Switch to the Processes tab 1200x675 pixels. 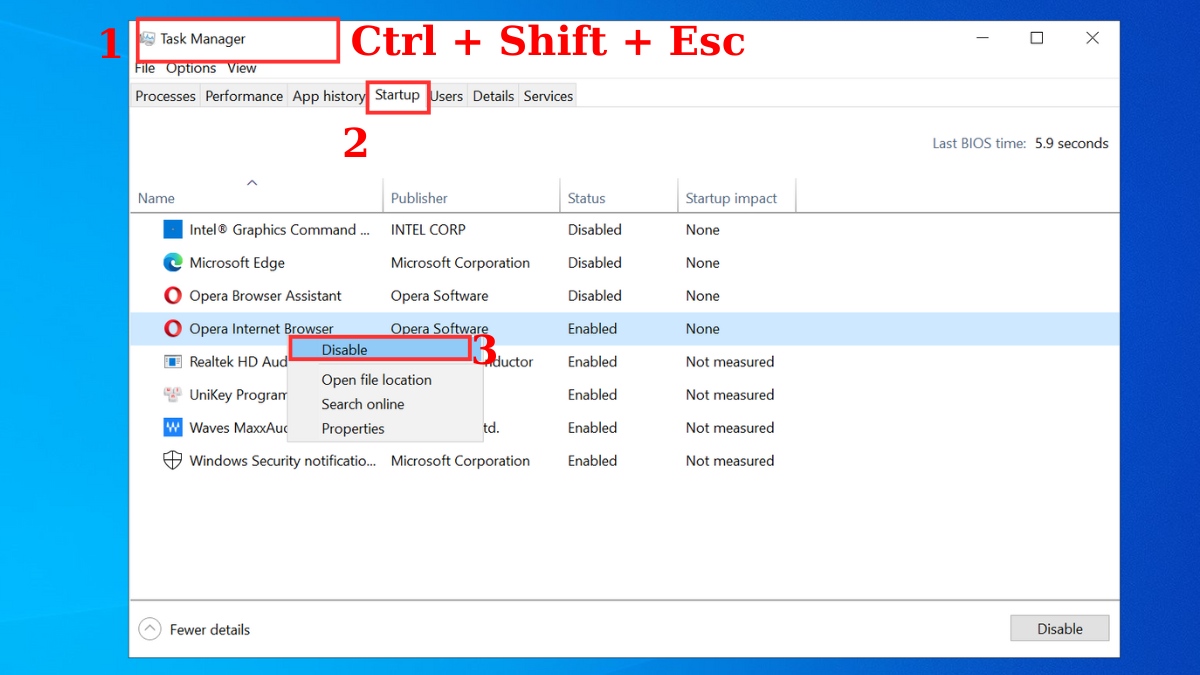(x=165, y=96)
